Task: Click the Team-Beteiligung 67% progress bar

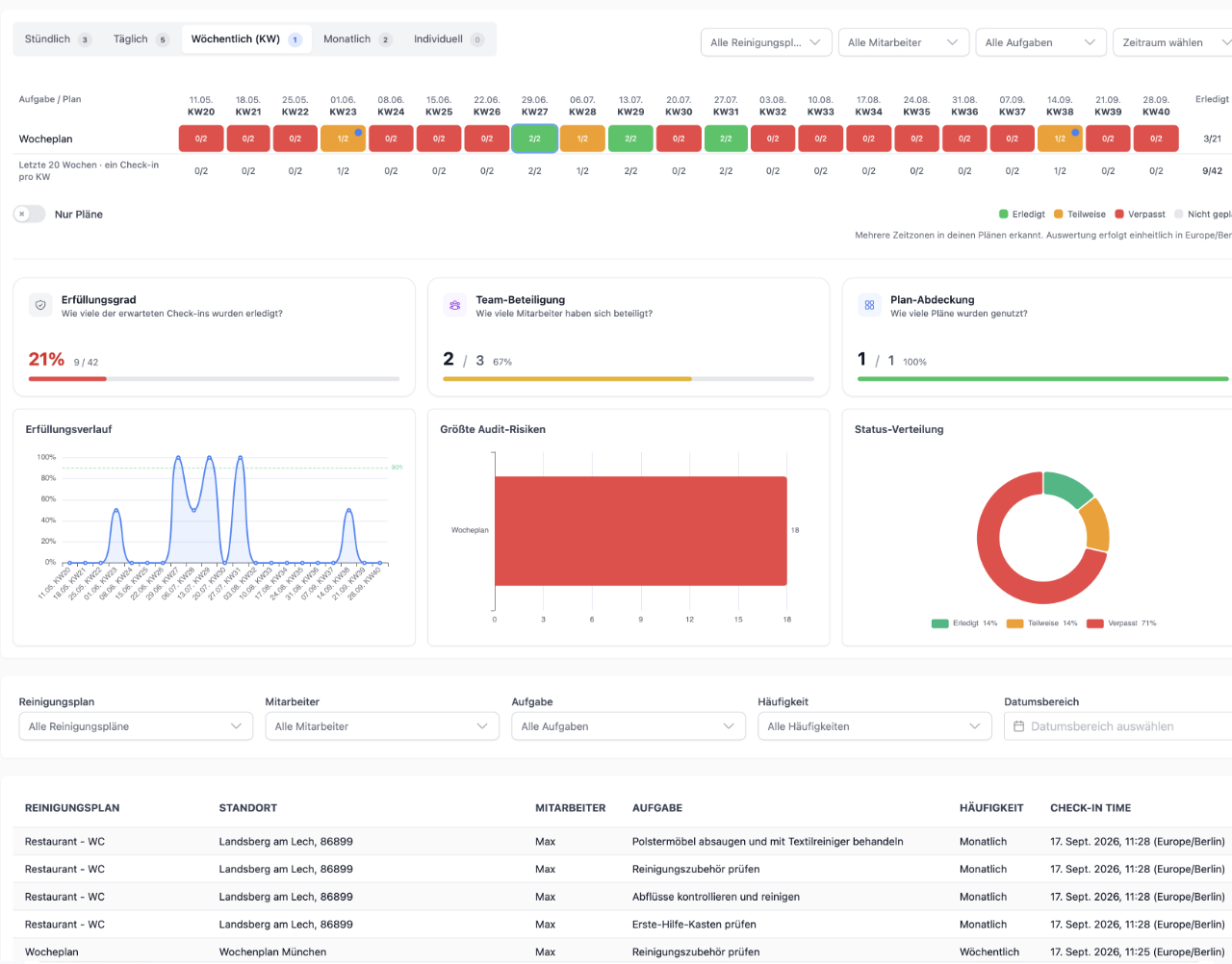Action: pos(629,379)
